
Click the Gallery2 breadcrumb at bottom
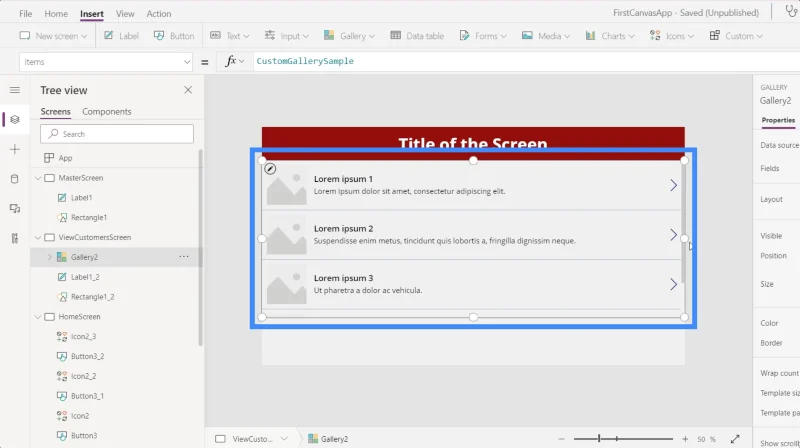click(x=328, y=439)
